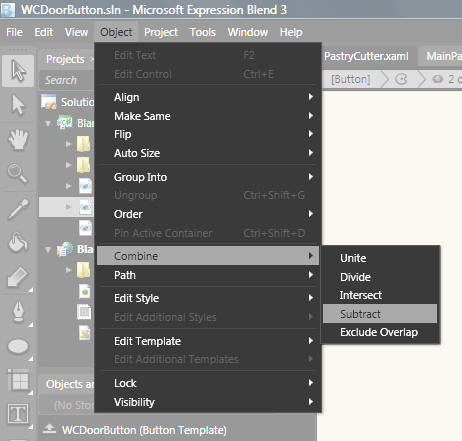The height and width of the screenshot is (441, 462).
Task: Expand the Auto Size submenu
Action: pos(208,153)
